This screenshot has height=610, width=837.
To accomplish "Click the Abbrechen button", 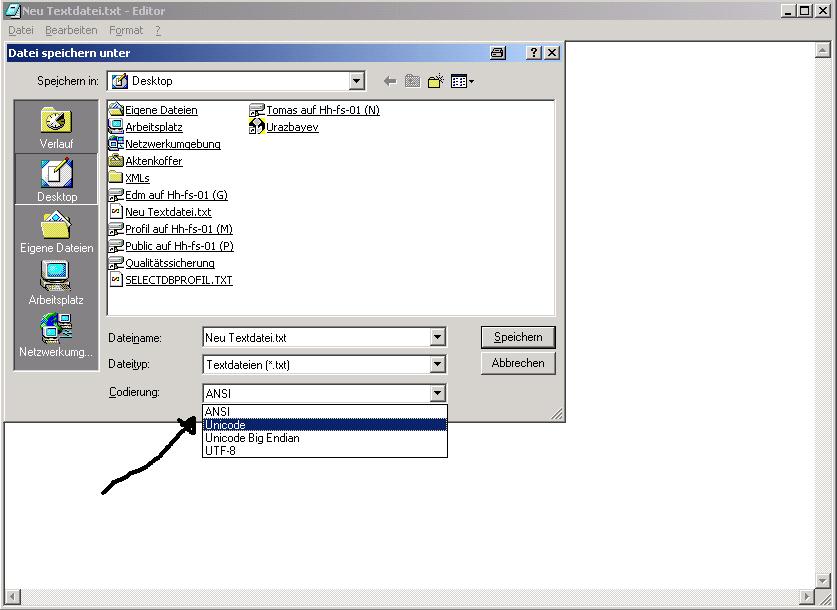I will point(518,363).
